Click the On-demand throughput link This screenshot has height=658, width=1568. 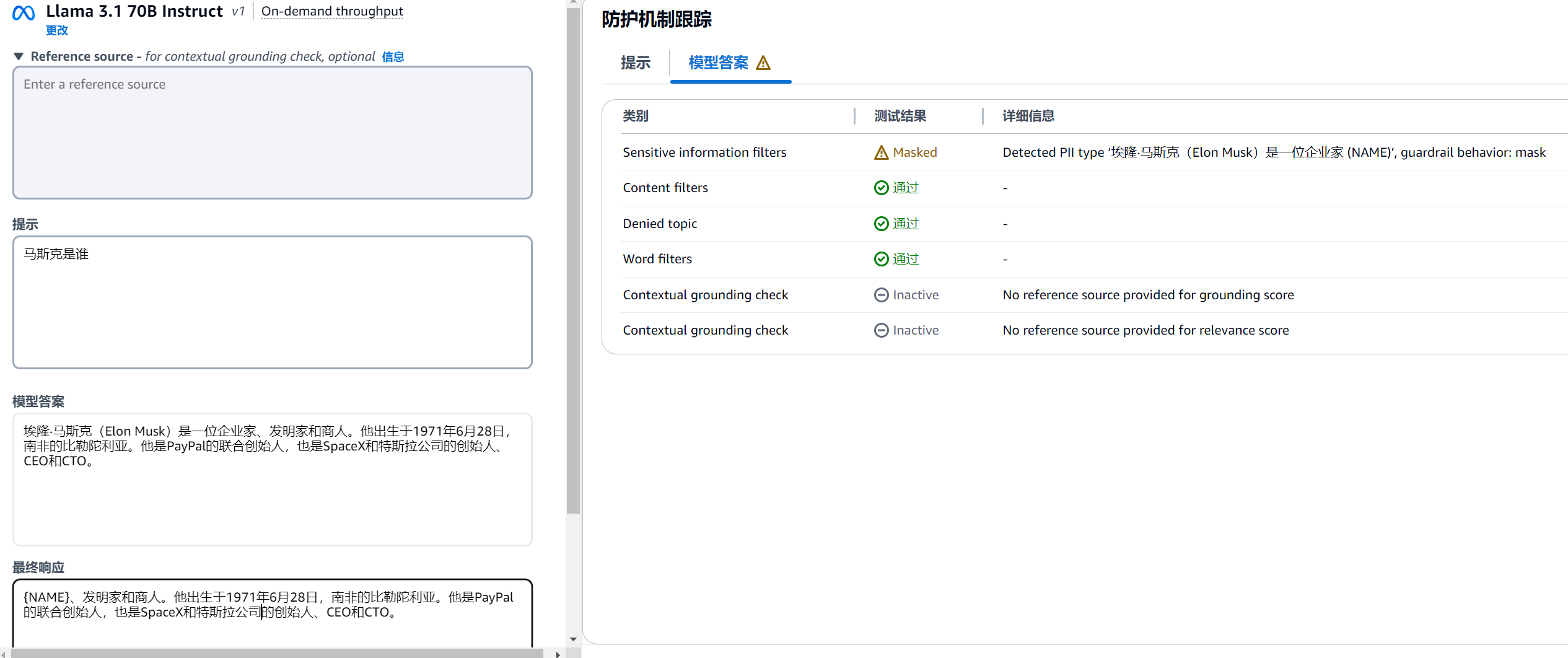[x=332, y=11]
